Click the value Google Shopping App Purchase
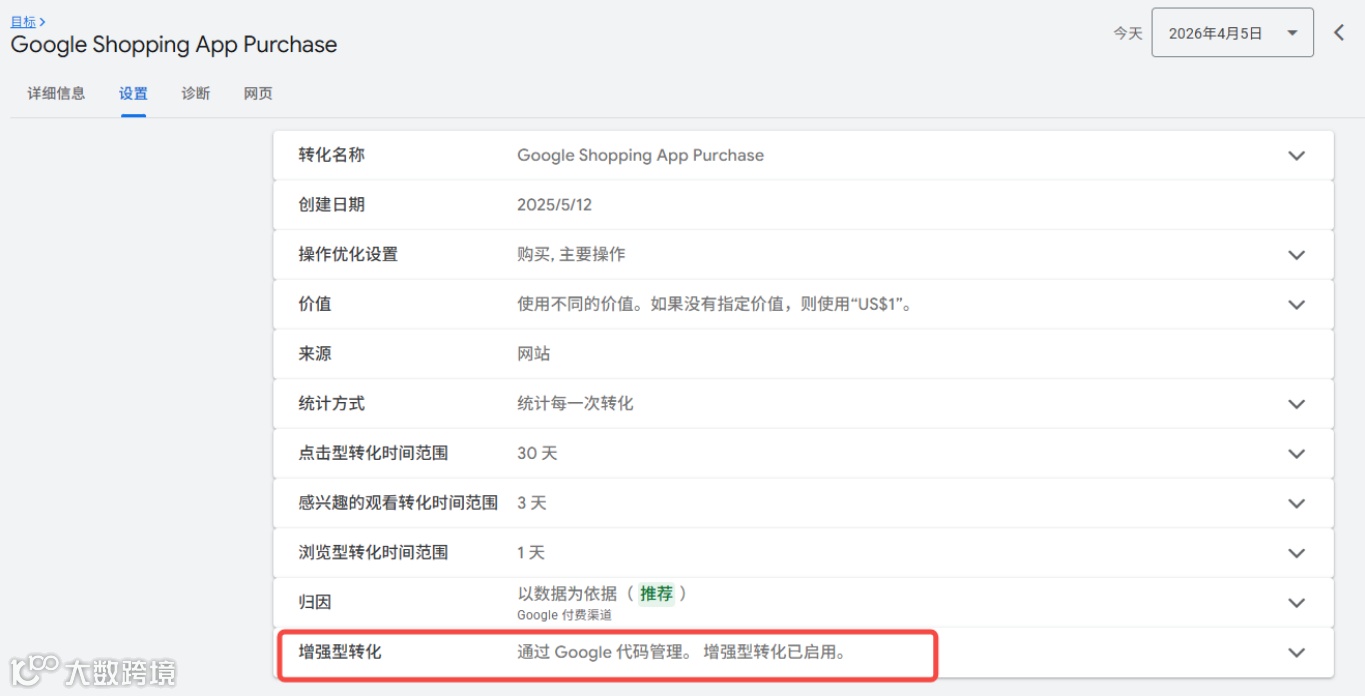This screenshot has width=1365, height=696. [640, 155]
